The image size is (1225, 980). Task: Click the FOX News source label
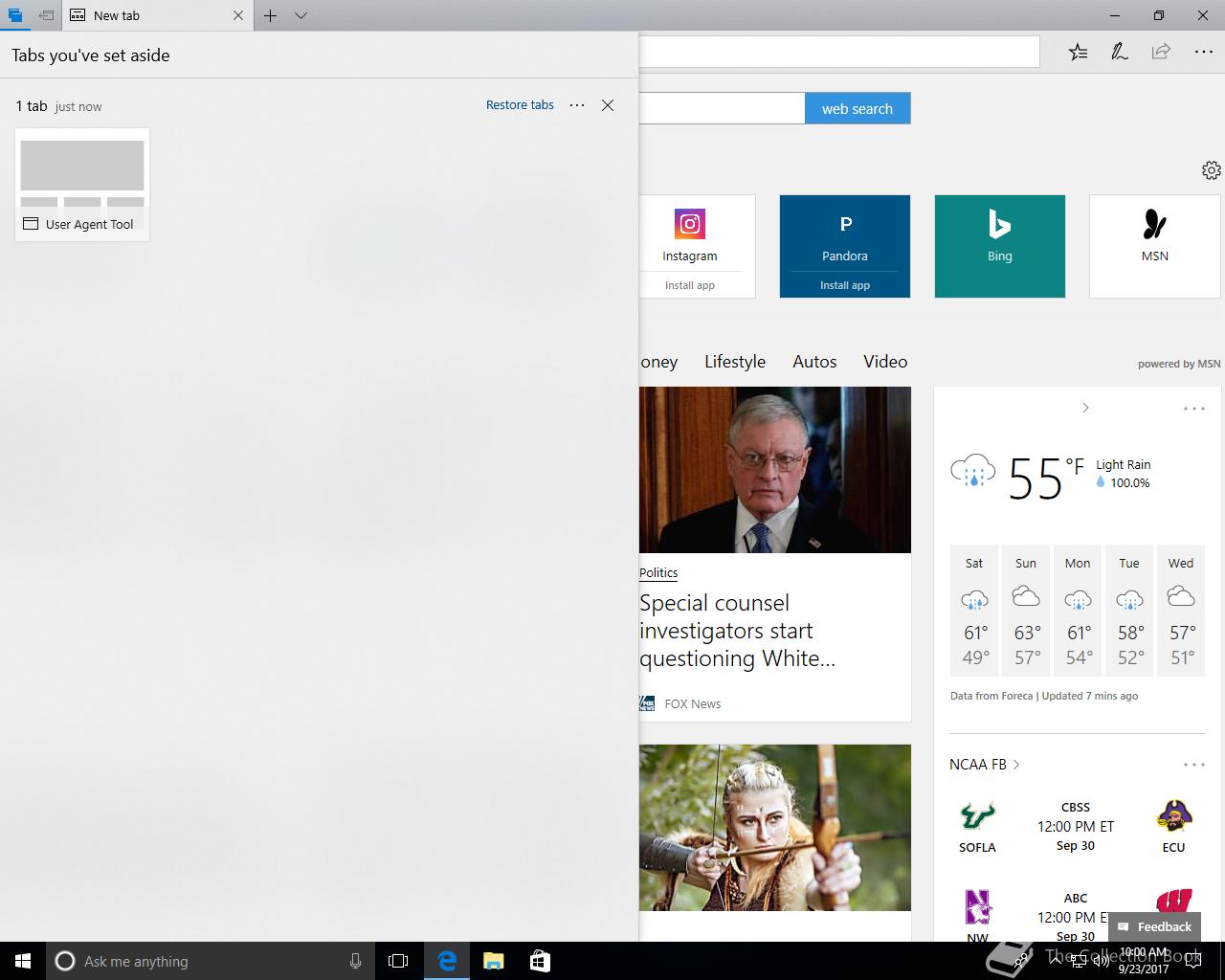693,703
